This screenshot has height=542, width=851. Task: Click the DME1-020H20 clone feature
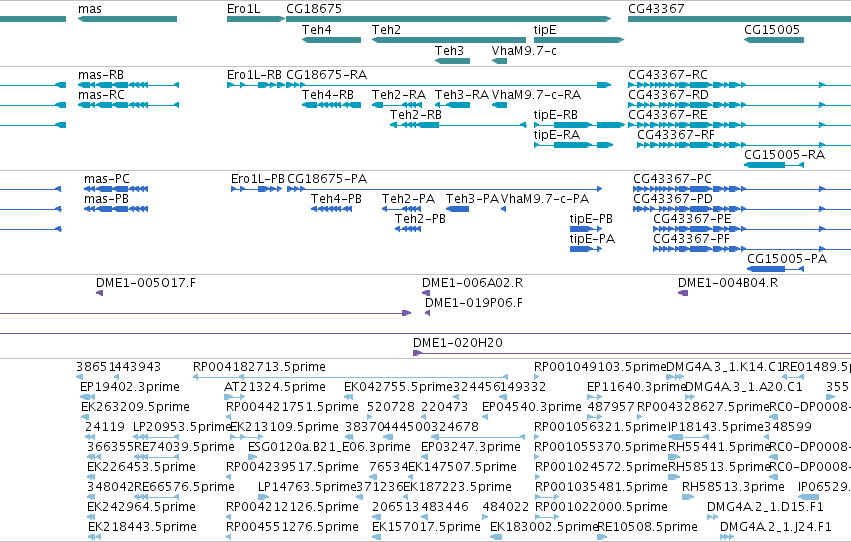(x=632, y=353)
